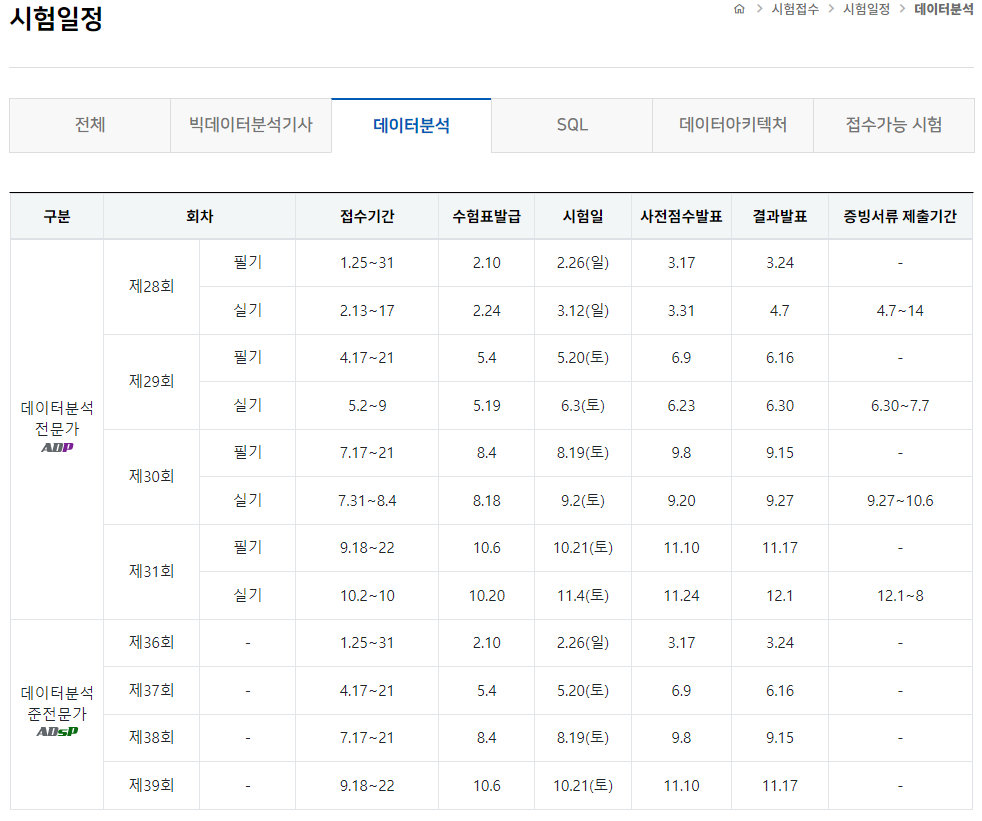Click the 증빙서류 제출기간 column header

point(900,217)
